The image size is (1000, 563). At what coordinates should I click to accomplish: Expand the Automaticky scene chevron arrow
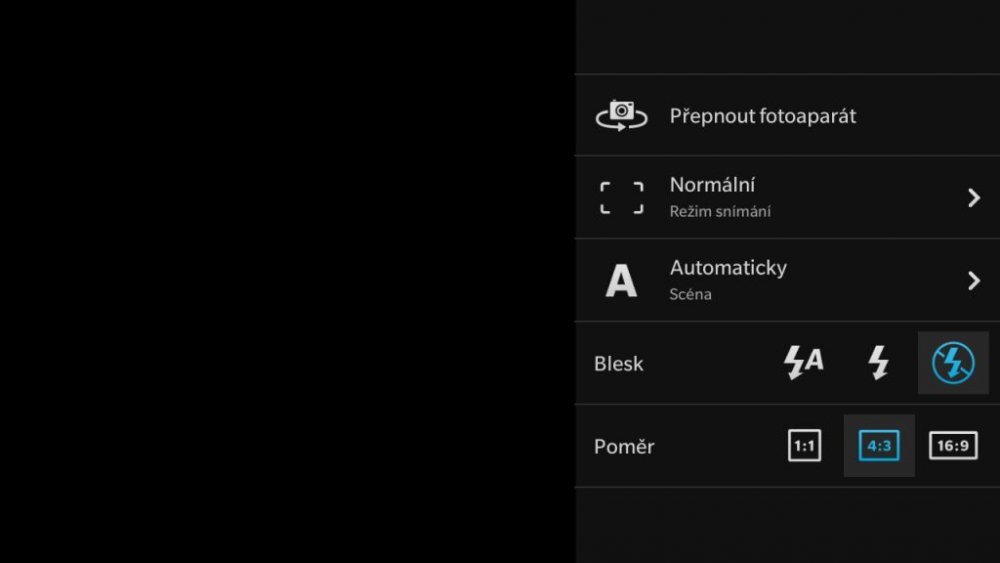click(x=974, y=281)
